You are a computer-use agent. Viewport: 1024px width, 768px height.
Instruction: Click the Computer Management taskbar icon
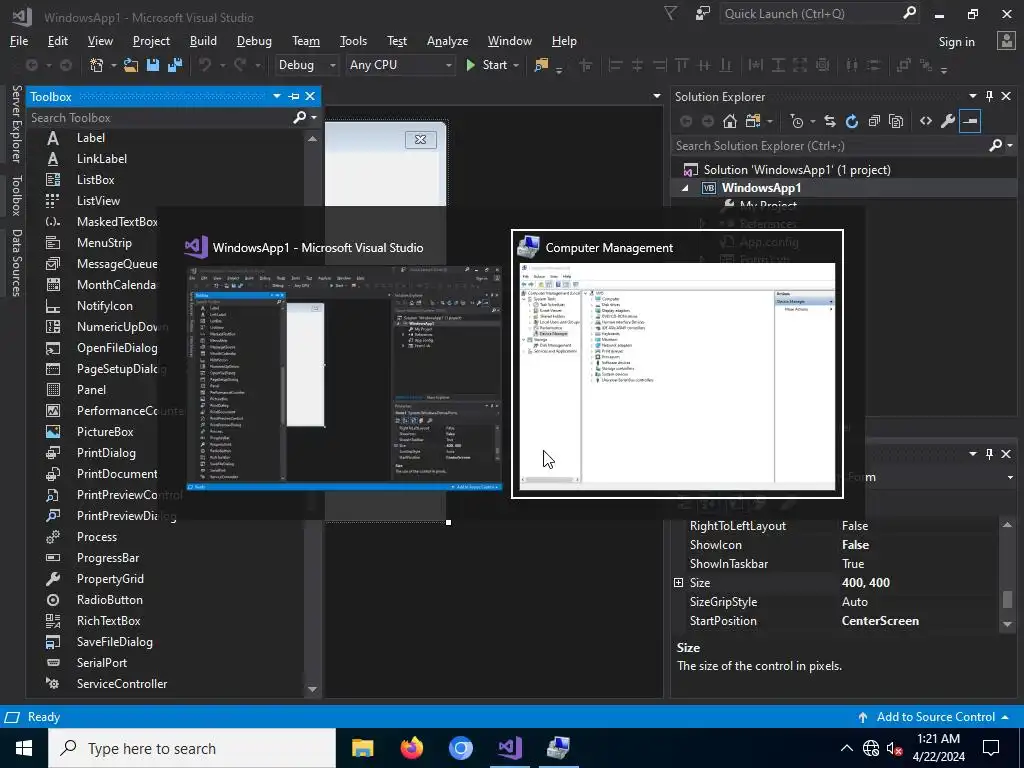(x=558, y=748)
